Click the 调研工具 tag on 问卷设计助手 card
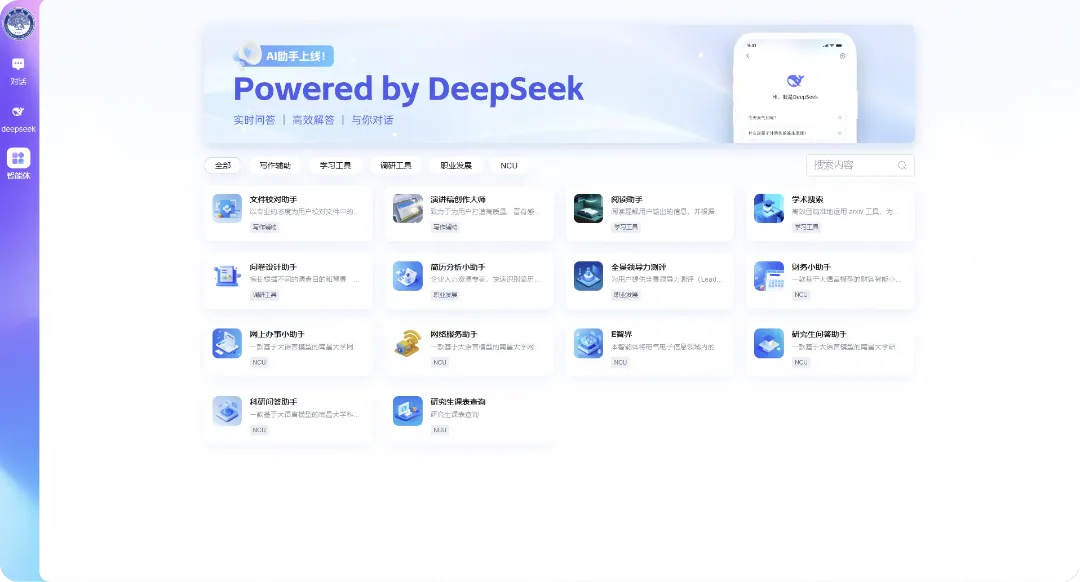Viewport: 1080px width, 582px height. point(264,295)
